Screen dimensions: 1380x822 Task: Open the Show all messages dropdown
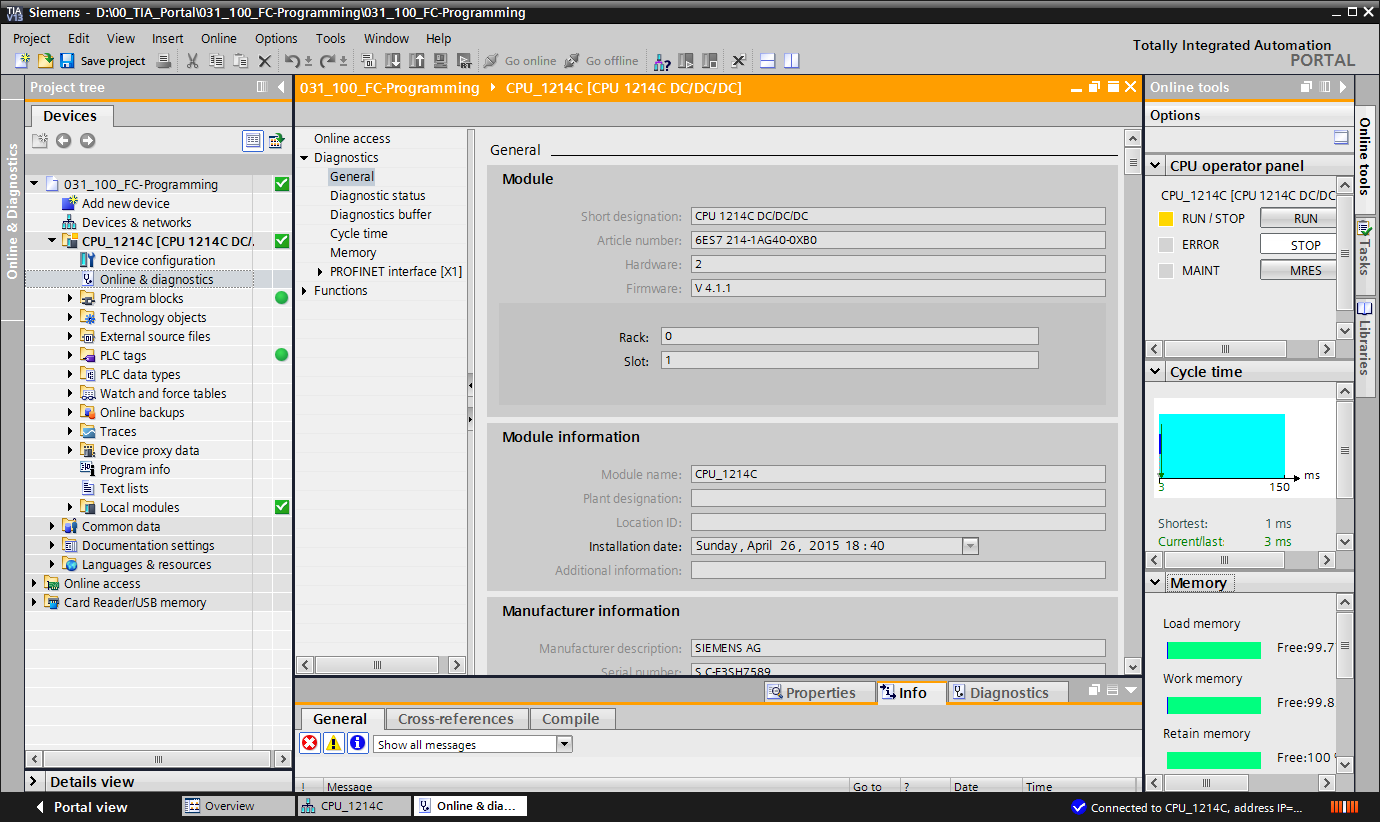coord(564,744)
